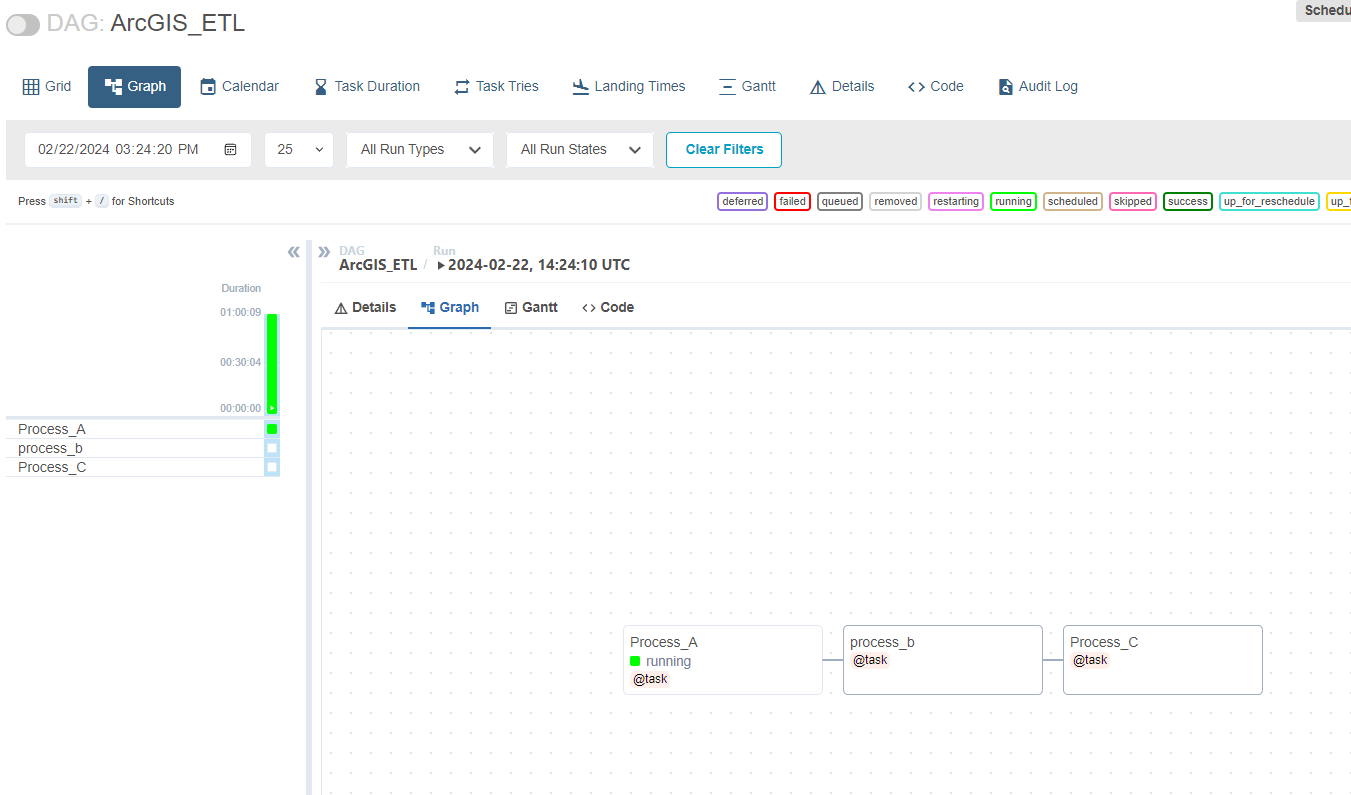
Task: Click Process_A's green duration bar
Action: pyautogui.click(x=270, y=428)
